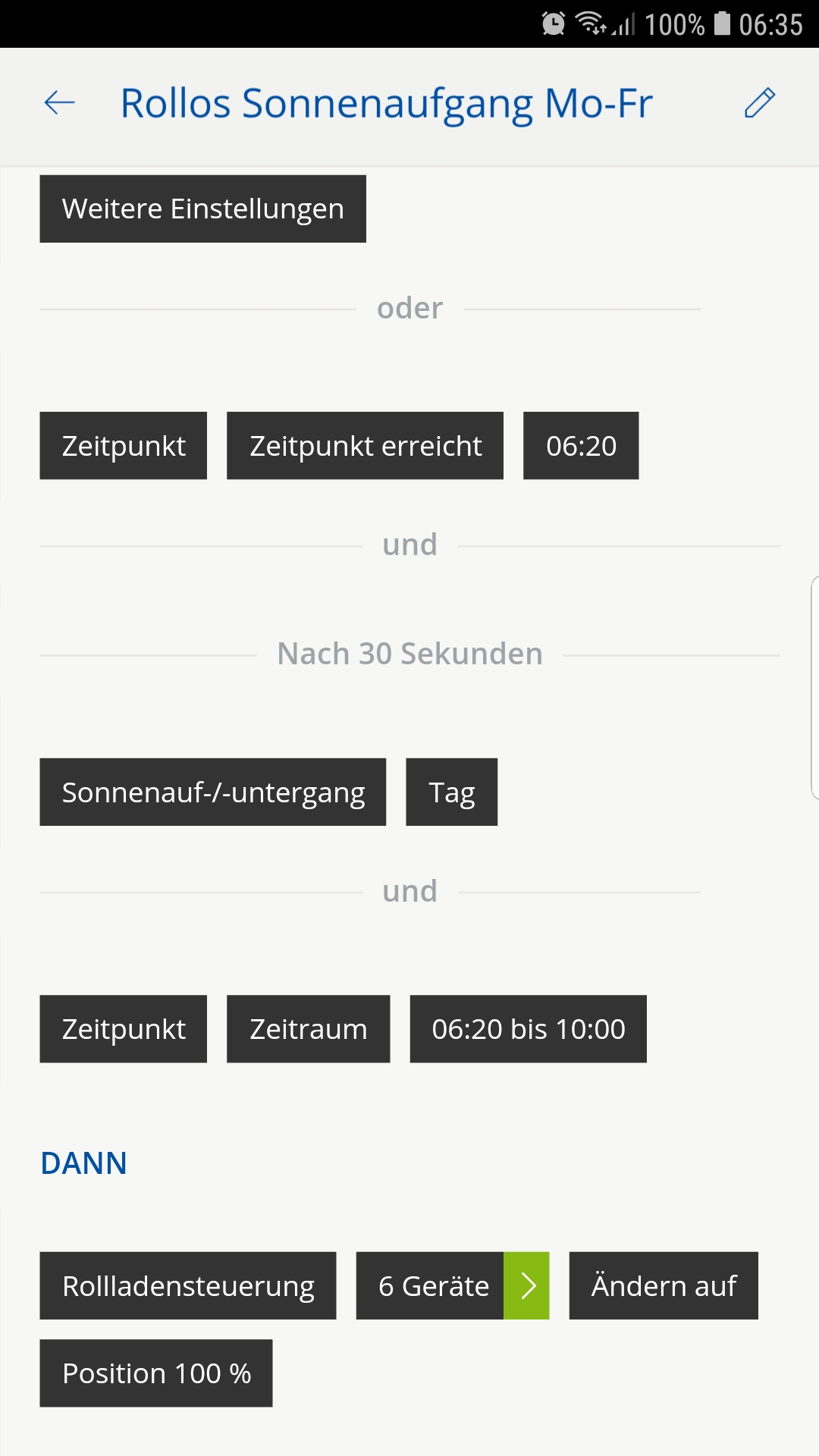Open the Zeitraum option
The height and width of the screenshot is (1456, 819).
(x=308, y=1029)
